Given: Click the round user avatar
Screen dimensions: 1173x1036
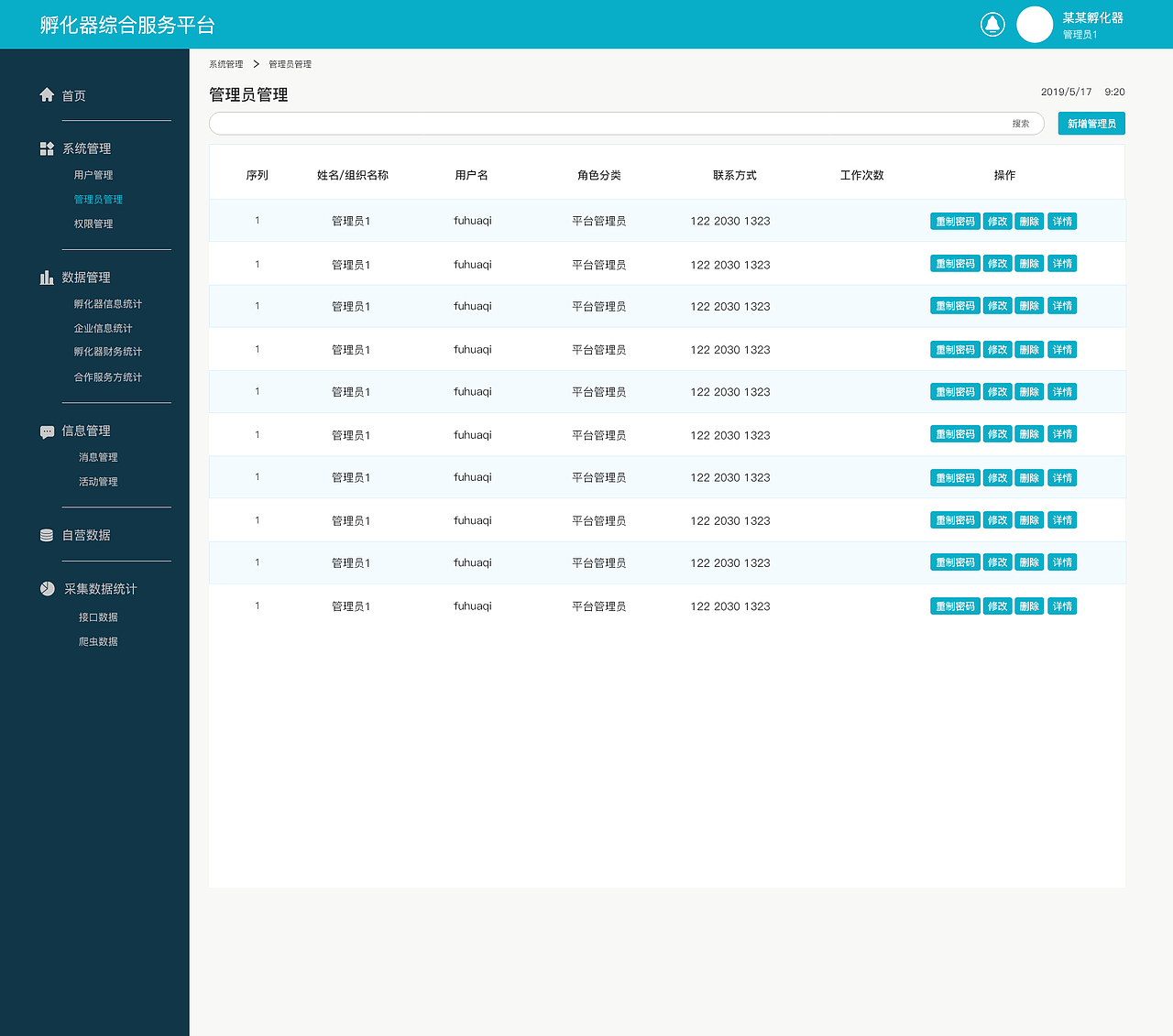Looking at the screenshot, I should 1035,25.
